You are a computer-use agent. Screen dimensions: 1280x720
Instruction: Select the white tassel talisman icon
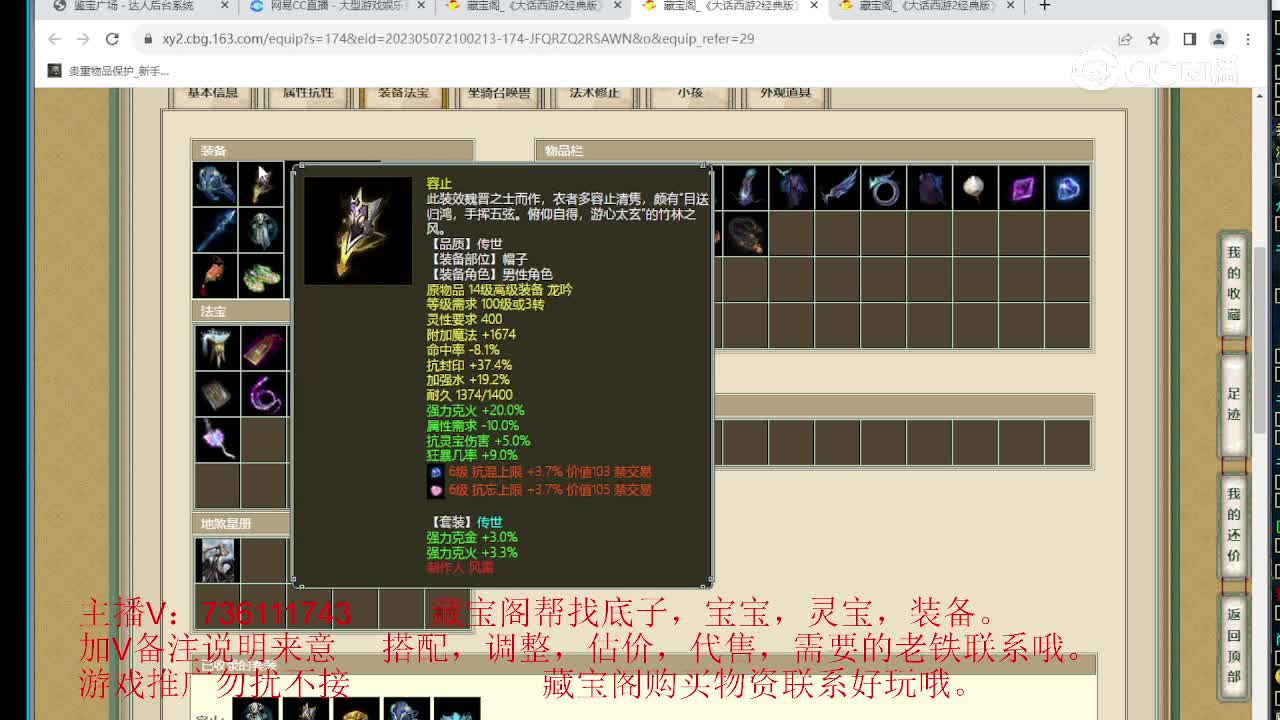[216, 348]
